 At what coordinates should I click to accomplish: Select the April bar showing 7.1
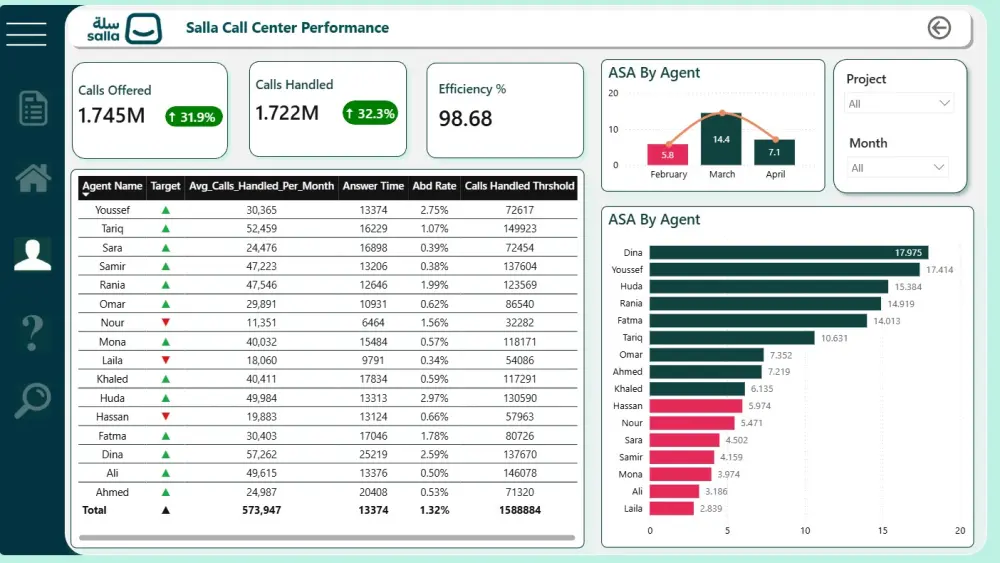774,152
